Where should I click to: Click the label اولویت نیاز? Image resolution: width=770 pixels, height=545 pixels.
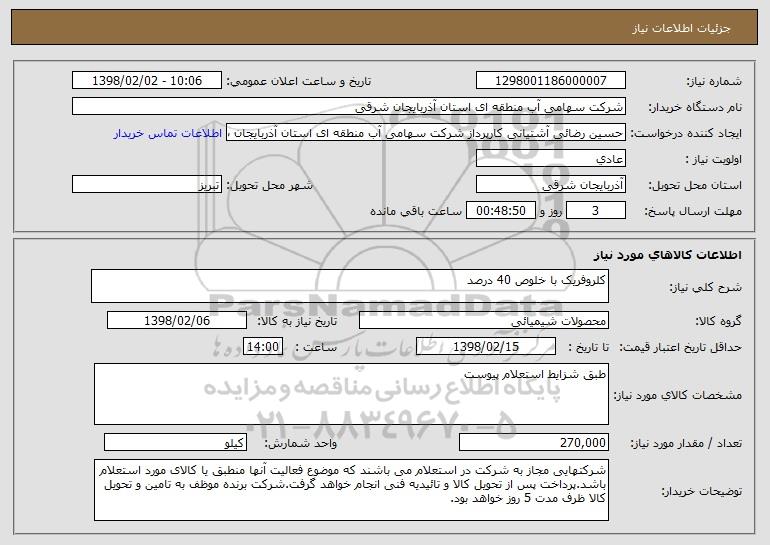click(714, 159)
